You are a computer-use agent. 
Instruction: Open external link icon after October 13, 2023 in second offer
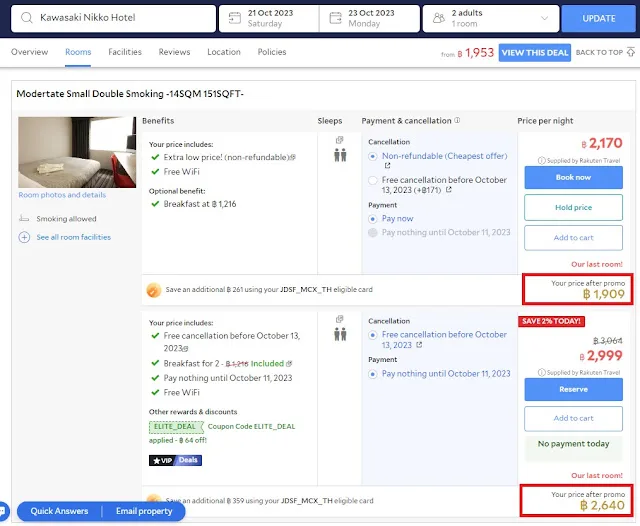pyautogui.click(x=419, y=345)
